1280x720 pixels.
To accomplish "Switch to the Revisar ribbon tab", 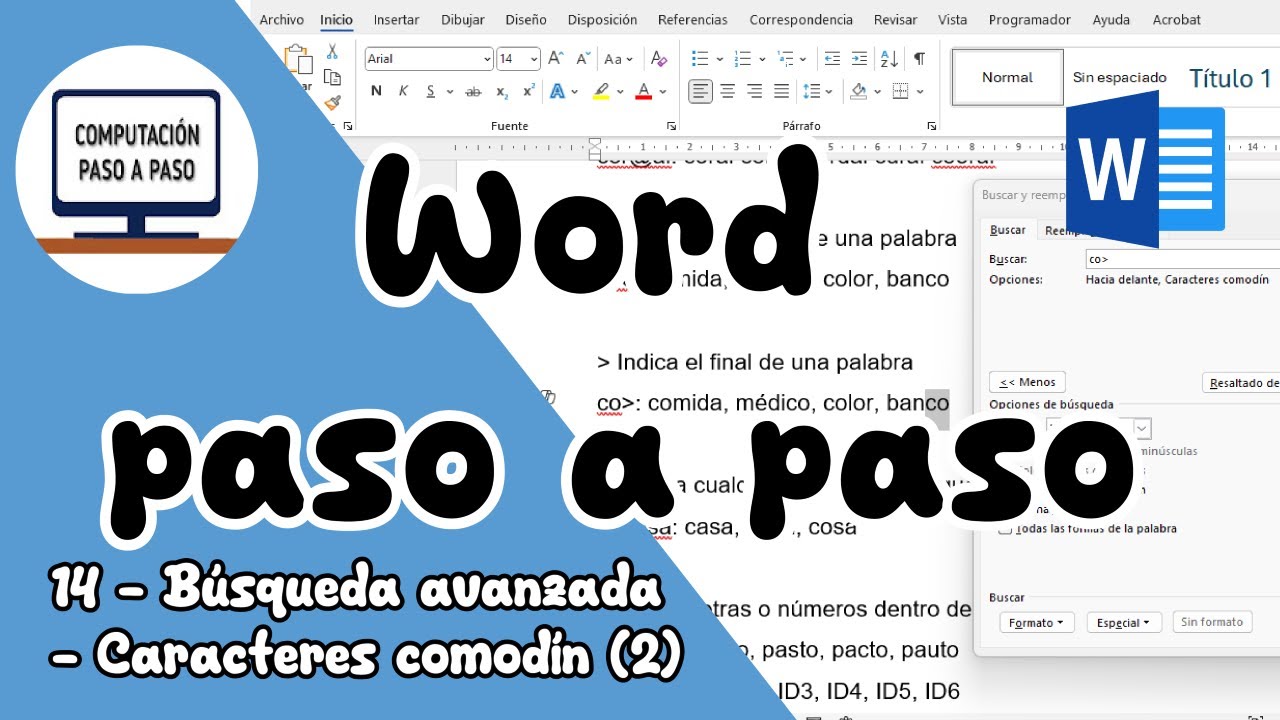I will [x=895, y=20].
